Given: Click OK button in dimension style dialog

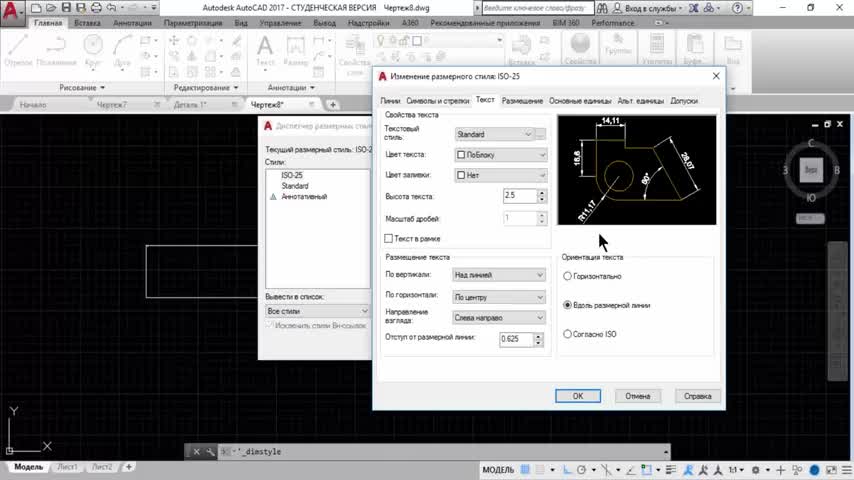Looking at the screenshot, I should coord(578,396).
